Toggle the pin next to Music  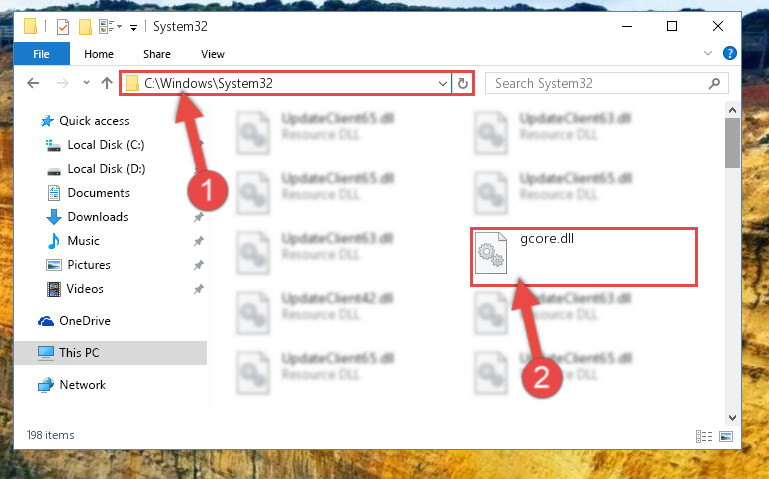pyautogui.click(x=199, y=241)
